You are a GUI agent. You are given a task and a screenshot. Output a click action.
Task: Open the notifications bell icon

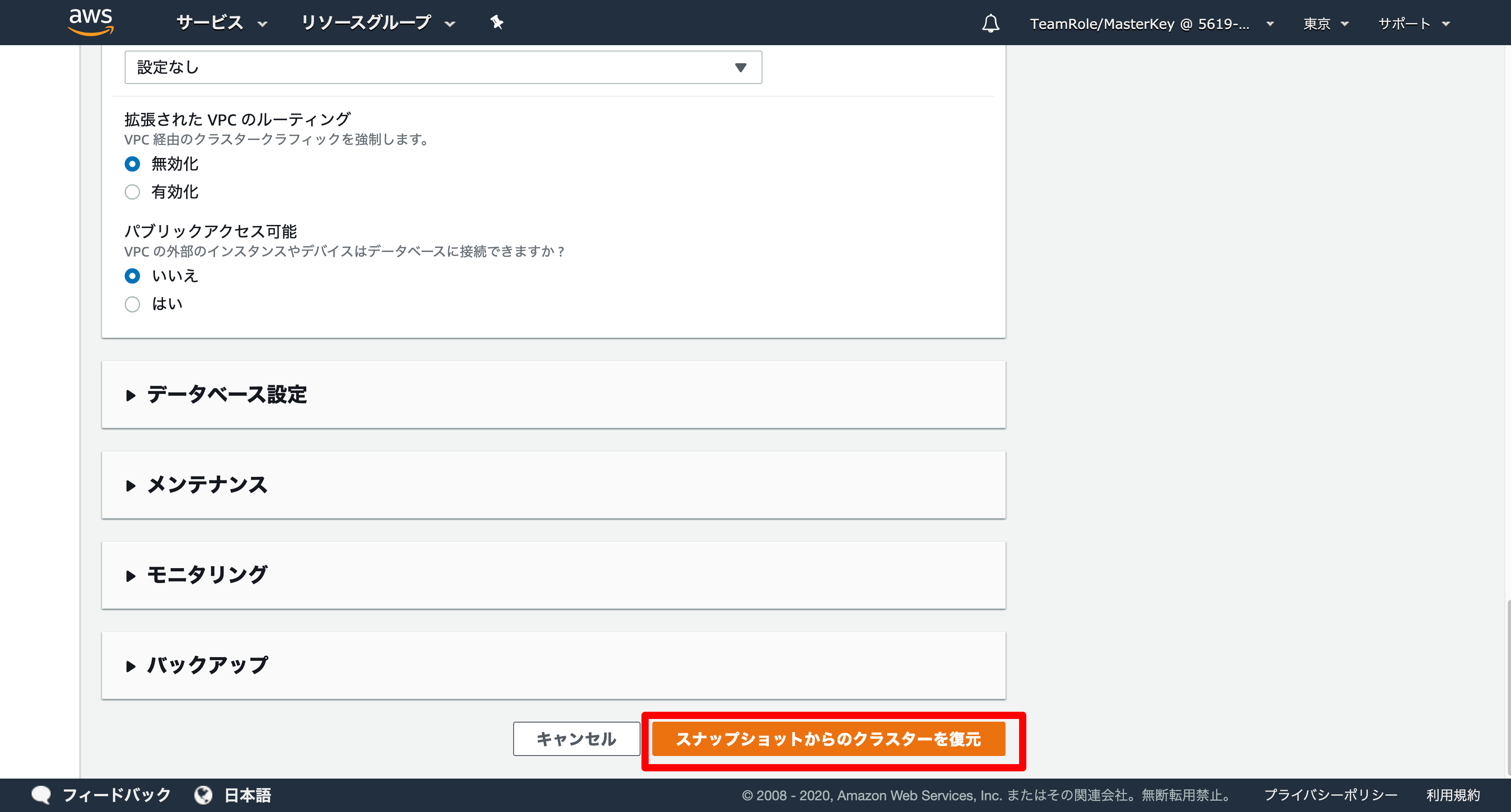[991, 23]
